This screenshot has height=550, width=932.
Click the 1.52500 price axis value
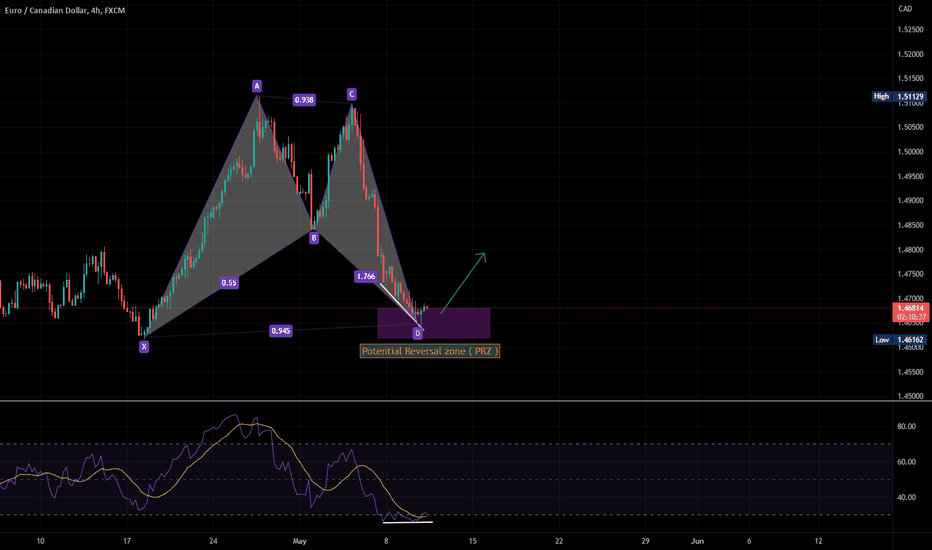tap(910, 29)
